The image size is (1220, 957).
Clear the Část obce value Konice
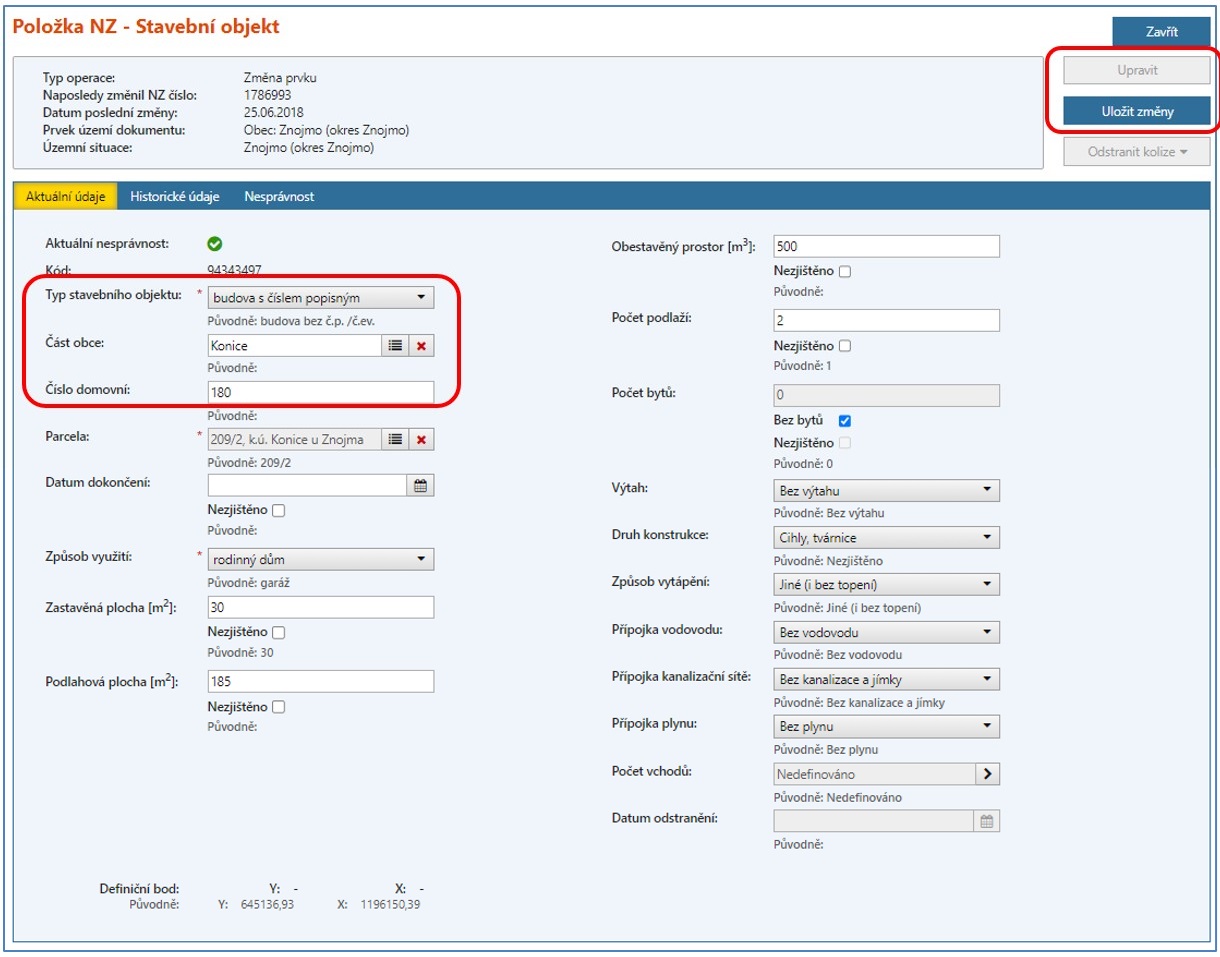tap(421, 345)
